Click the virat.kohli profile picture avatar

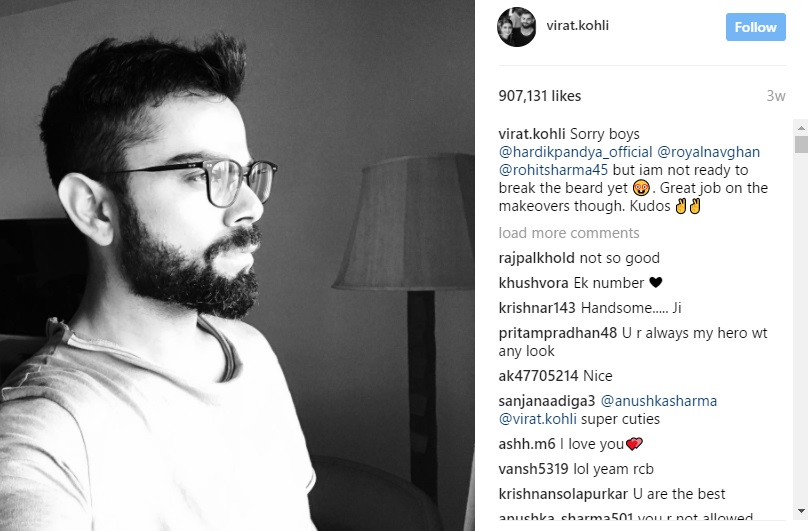coord(516,27)
